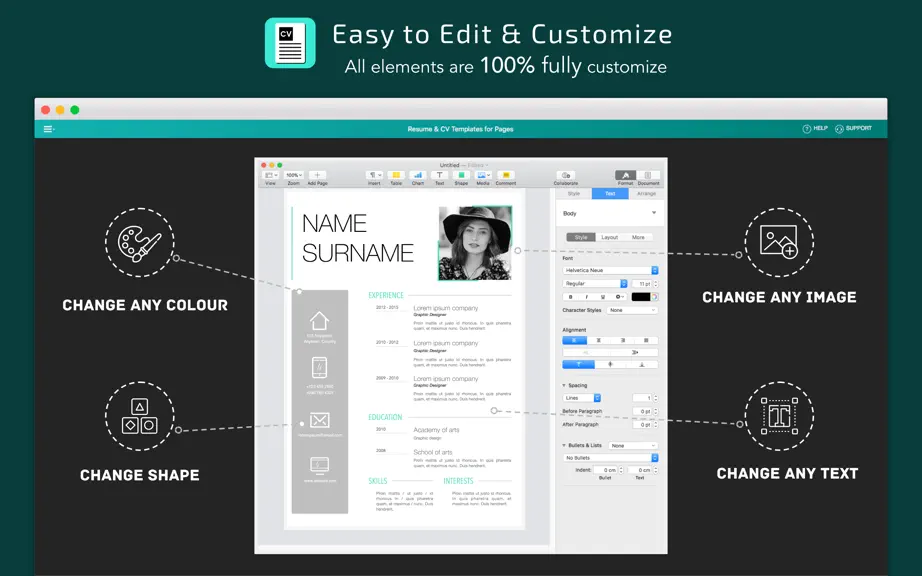The height and width of the screenshot is (576, 922).
Task: Toggle the Document inspector button
Action: click(x=648, y=175)
